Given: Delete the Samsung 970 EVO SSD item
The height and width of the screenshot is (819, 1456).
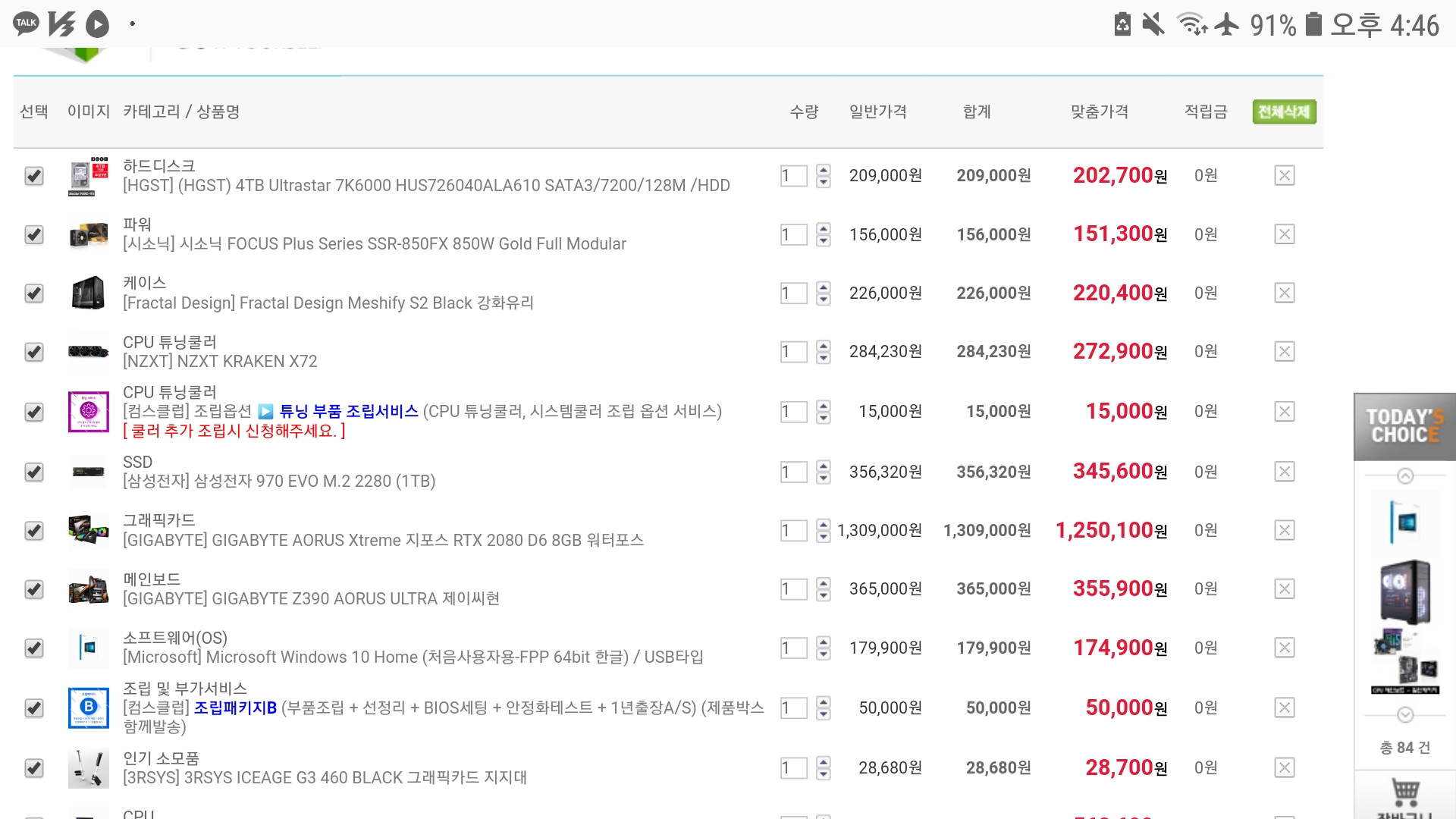Looking at the screenshot, I should coord(1284,472).
